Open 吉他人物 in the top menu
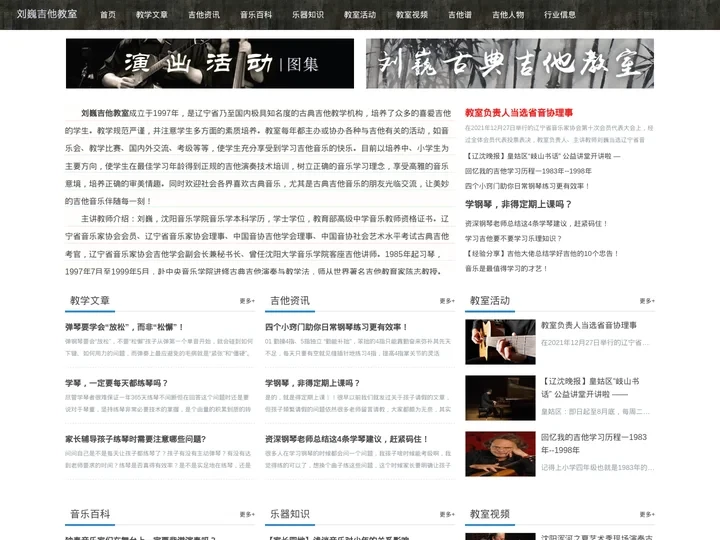The width and height of the screenshot is (720, 540). coord(508,15)
